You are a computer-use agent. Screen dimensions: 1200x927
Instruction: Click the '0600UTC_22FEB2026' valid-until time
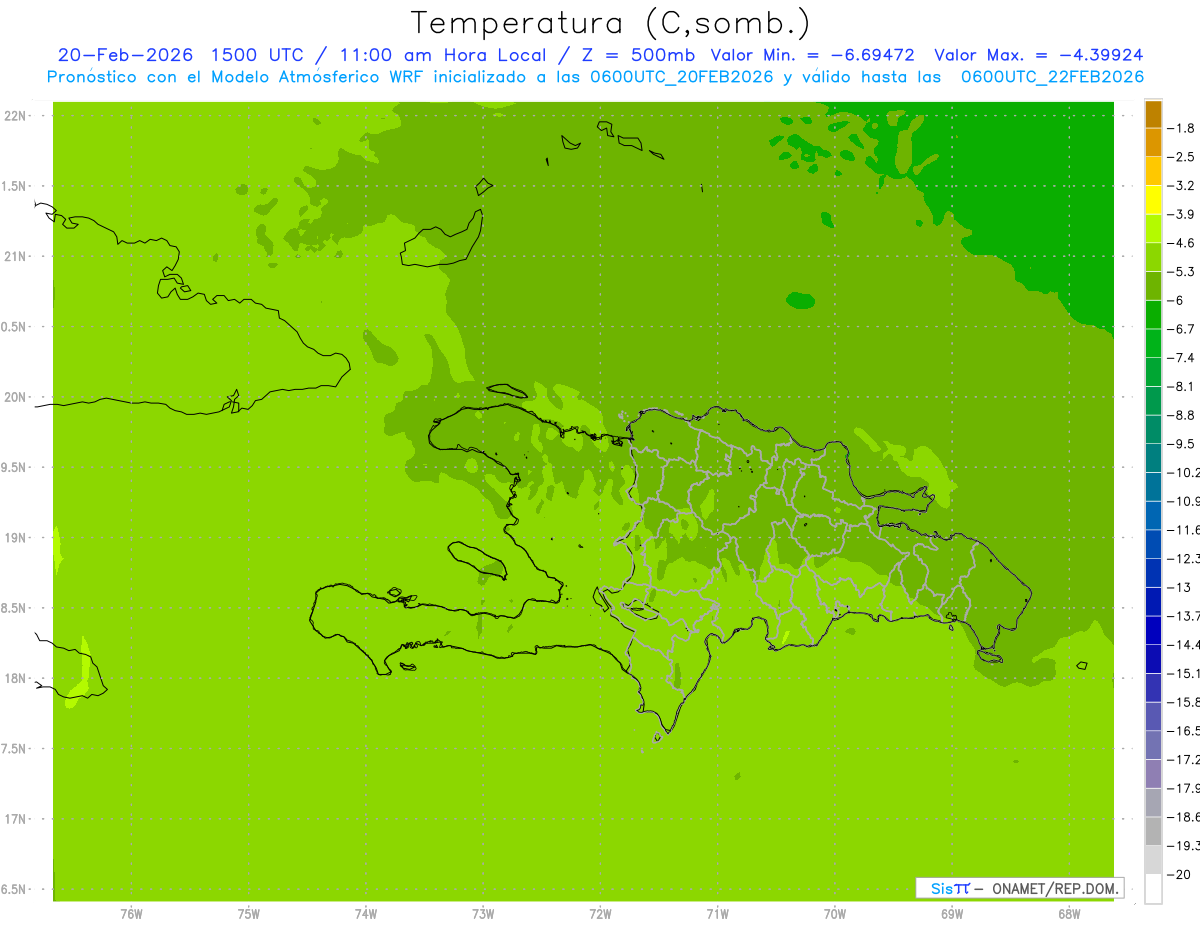tap(1052, 77)
